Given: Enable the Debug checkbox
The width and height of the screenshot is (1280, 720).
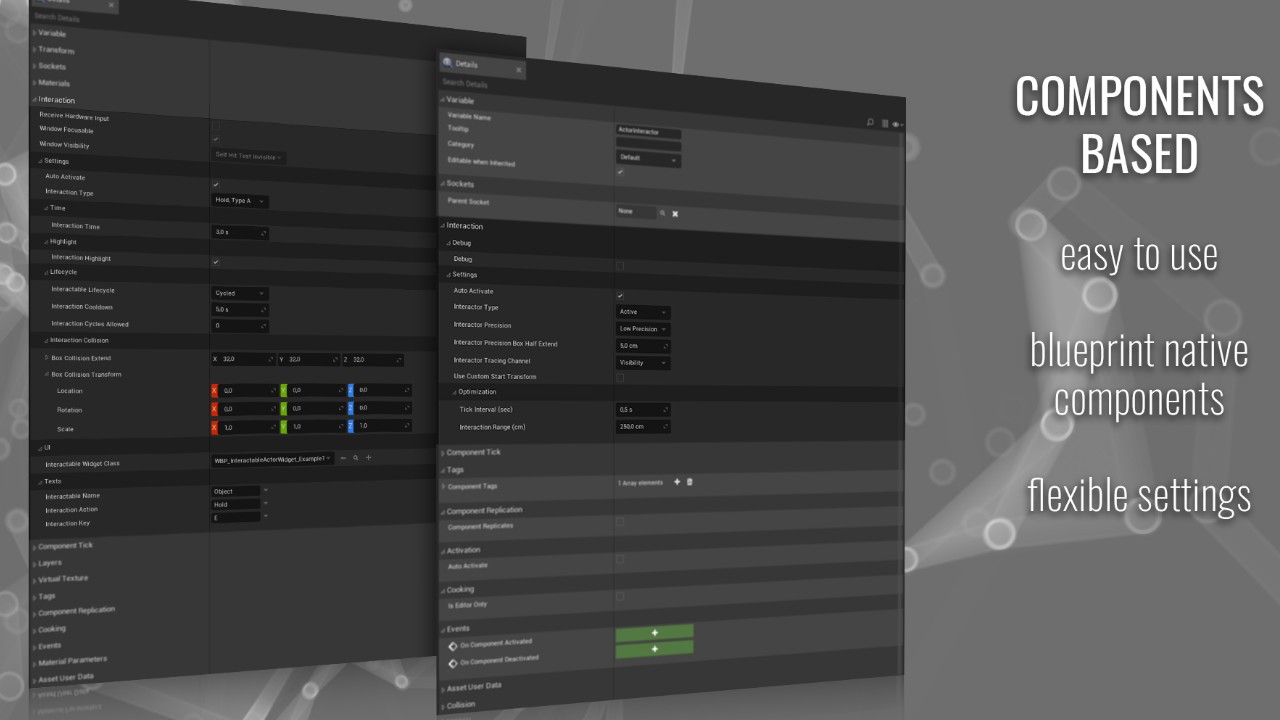Looking at the screenshot, I should (620, 265).
